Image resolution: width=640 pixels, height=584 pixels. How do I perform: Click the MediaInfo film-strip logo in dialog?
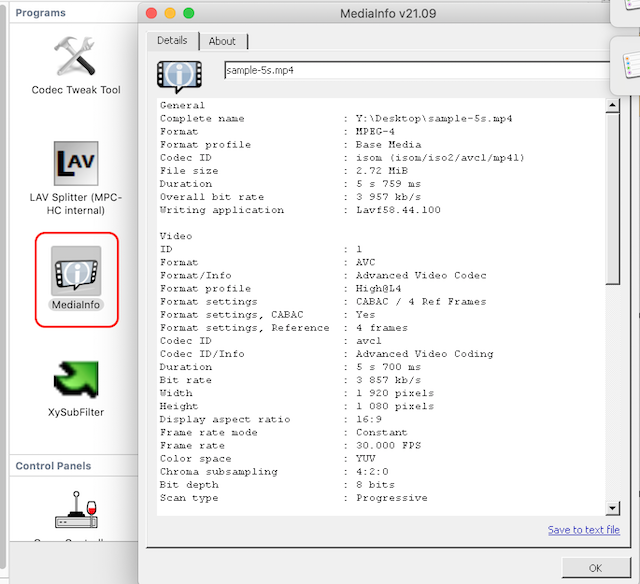coord(179,76)
